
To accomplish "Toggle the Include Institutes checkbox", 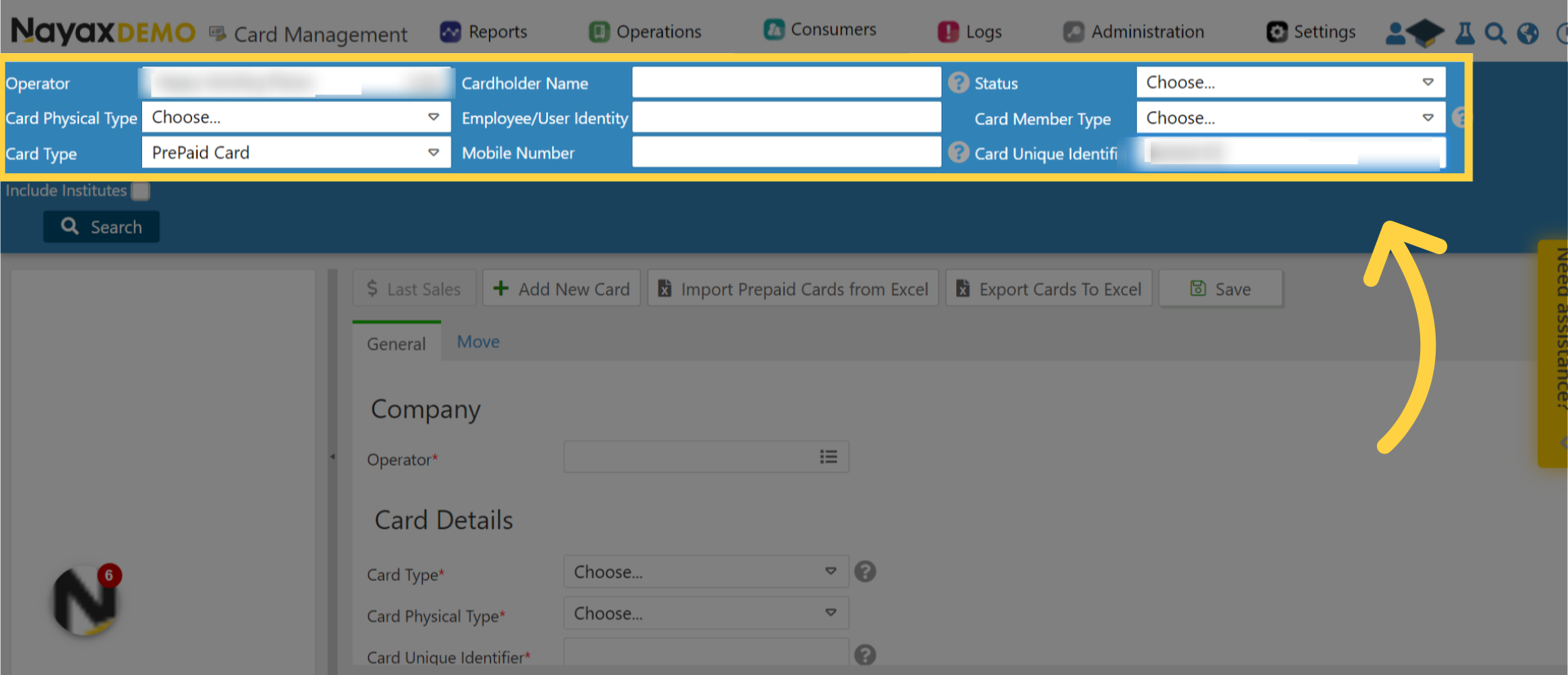I will (x=140, y=191).
